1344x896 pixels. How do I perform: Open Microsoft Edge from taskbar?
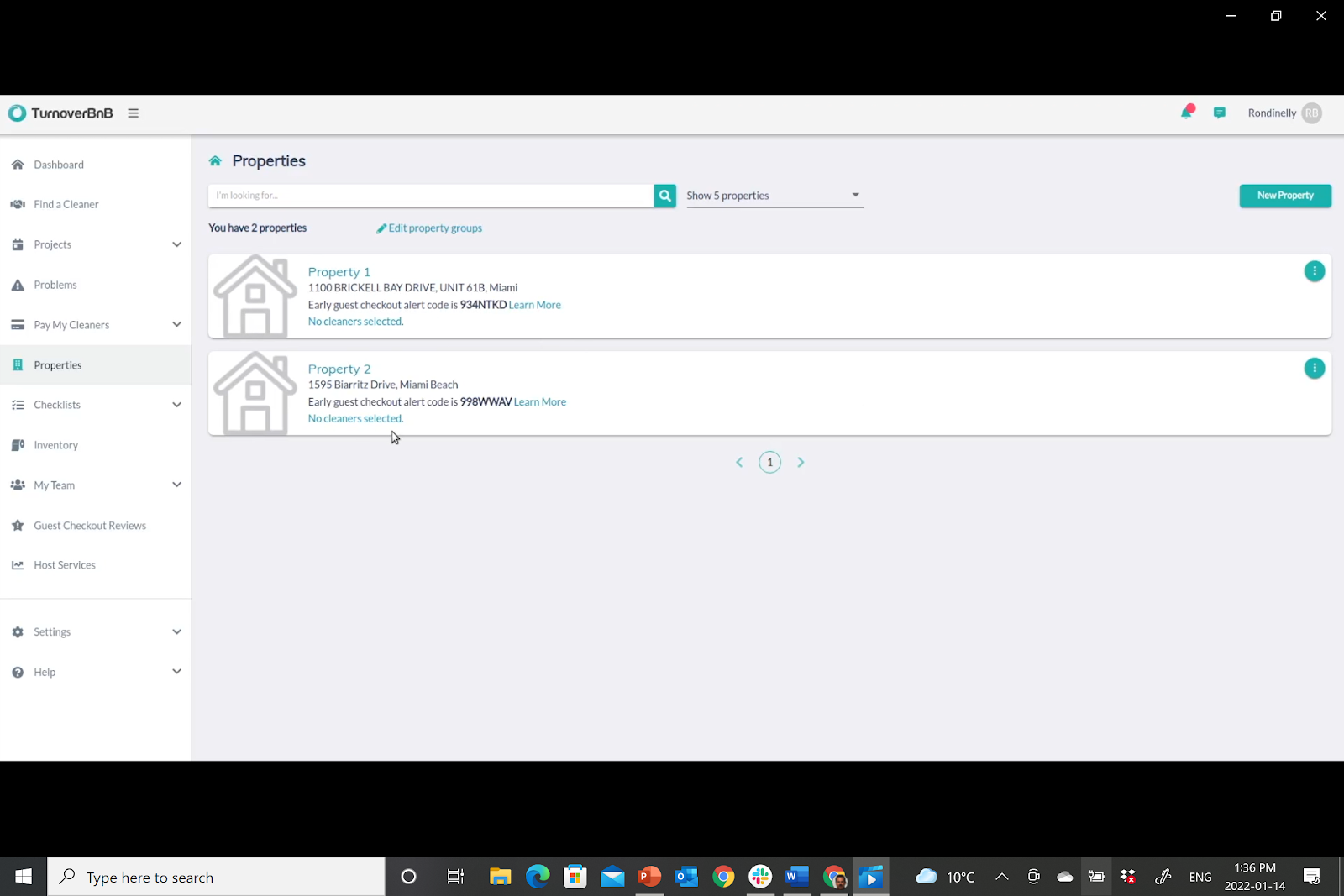tap(538, 877)
